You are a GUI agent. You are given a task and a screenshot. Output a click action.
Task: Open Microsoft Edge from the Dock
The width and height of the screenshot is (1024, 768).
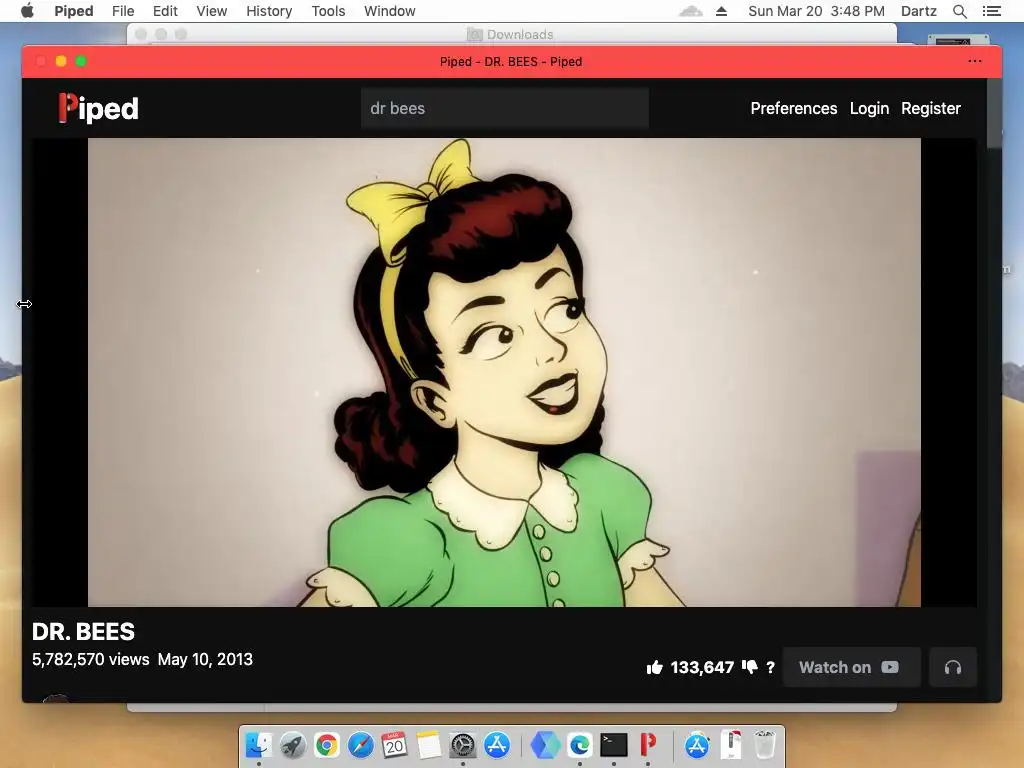point(579,744)
